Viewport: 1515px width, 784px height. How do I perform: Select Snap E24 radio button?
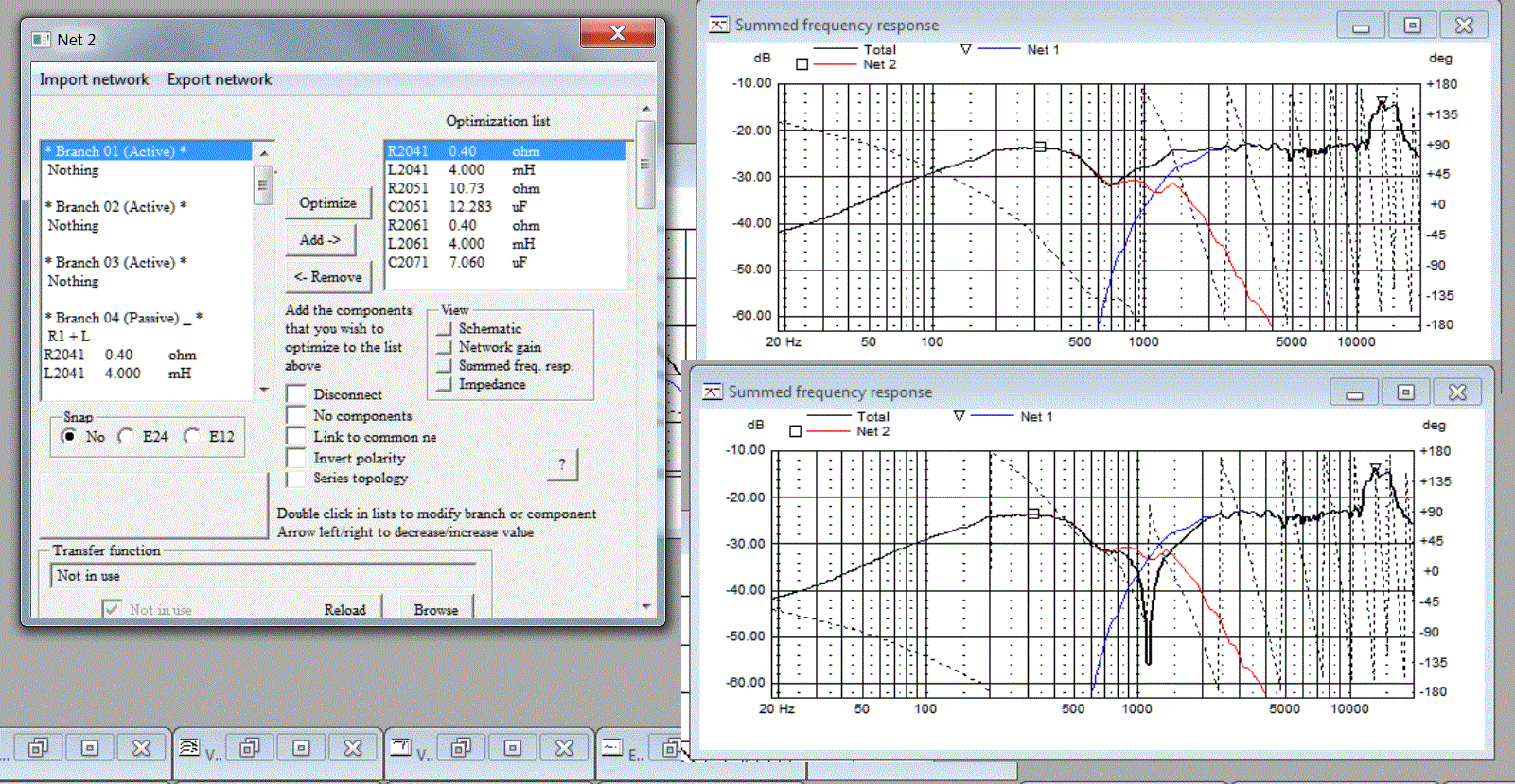126,436
